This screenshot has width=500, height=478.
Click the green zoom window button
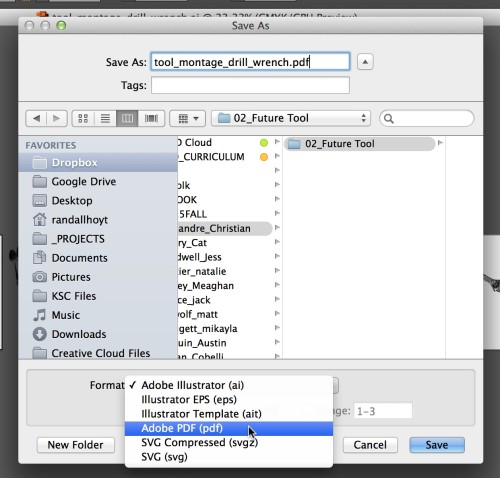click(61, 25)
